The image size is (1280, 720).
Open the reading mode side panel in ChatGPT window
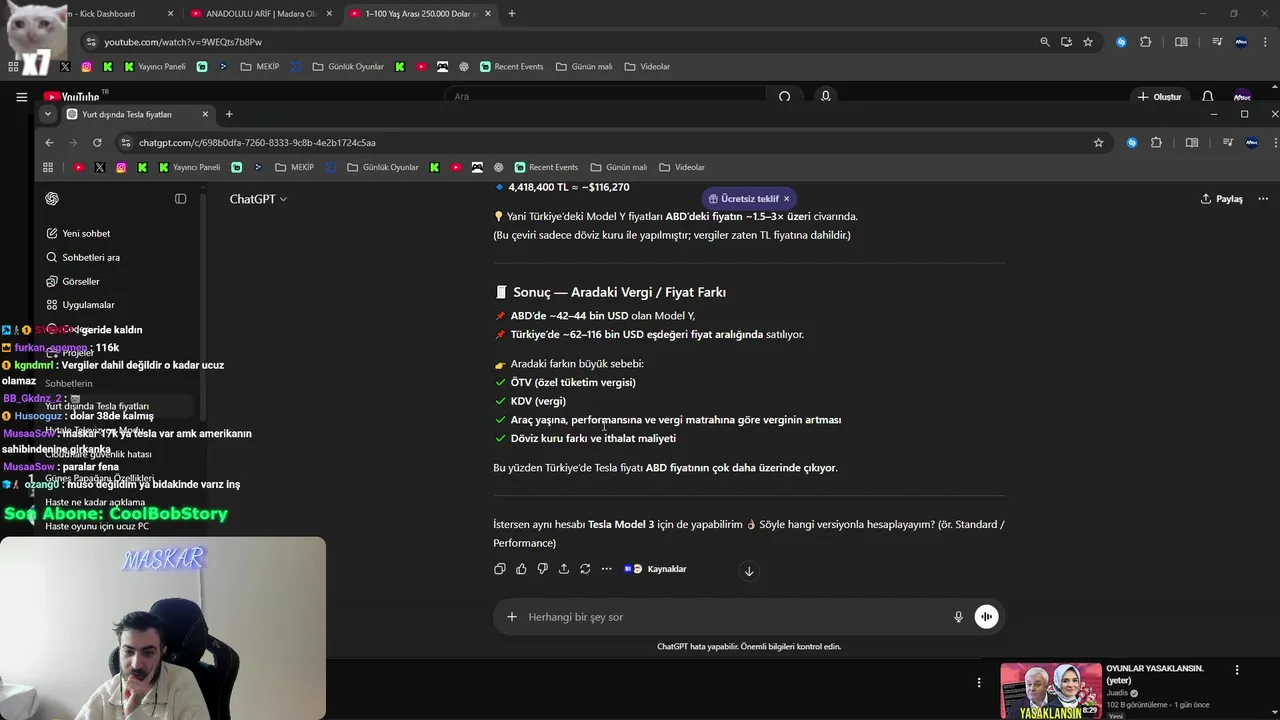coord(1192,143)
